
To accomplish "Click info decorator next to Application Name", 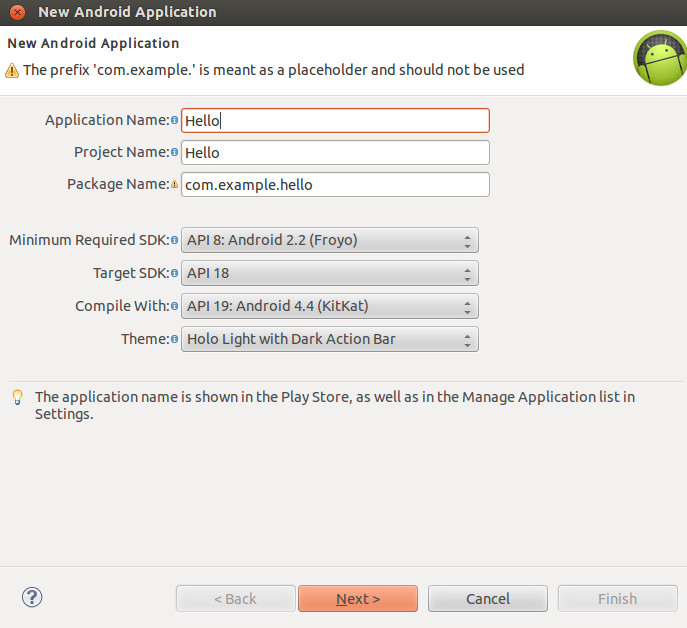I will coord(175,121).
